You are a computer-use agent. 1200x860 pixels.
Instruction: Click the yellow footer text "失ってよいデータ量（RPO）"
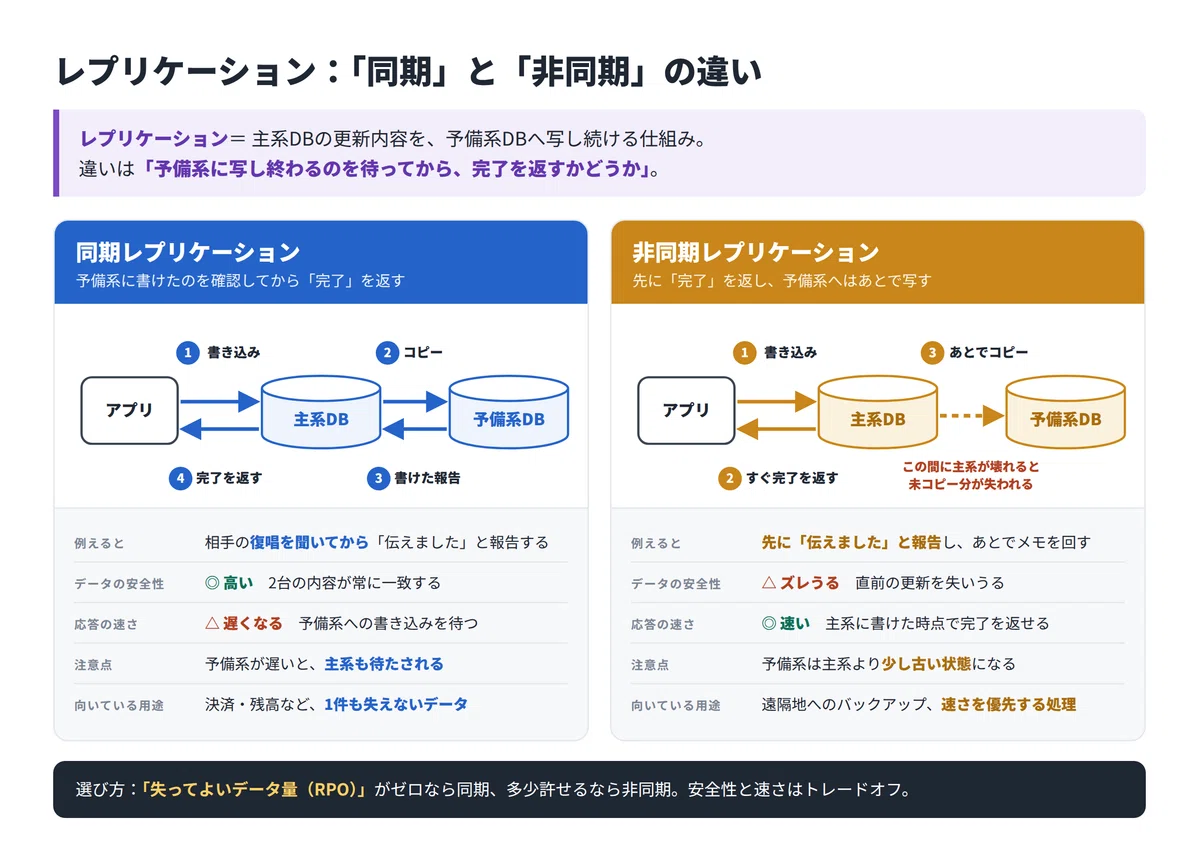click(254, 789)
